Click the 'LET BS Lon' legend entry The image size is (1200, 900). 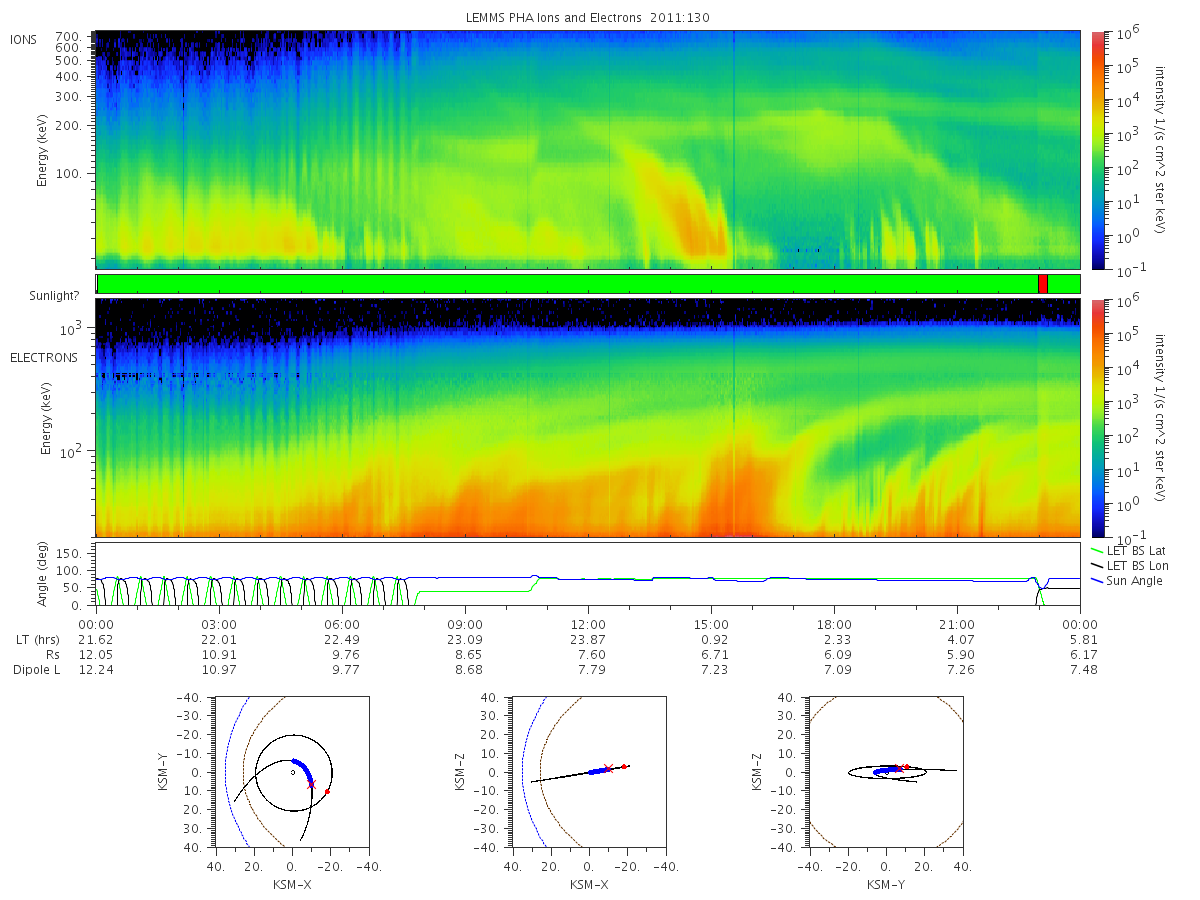(x=1131, y=565)
